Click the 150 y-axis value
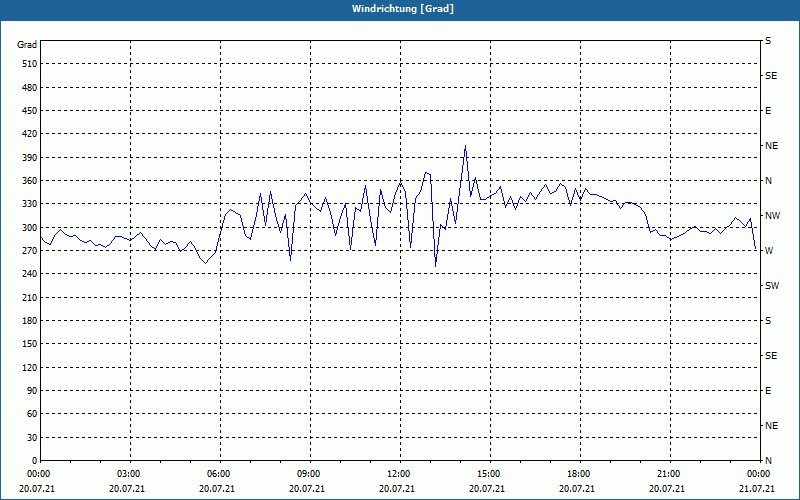This screenshot has height=500, width=800. pos(30,344)
